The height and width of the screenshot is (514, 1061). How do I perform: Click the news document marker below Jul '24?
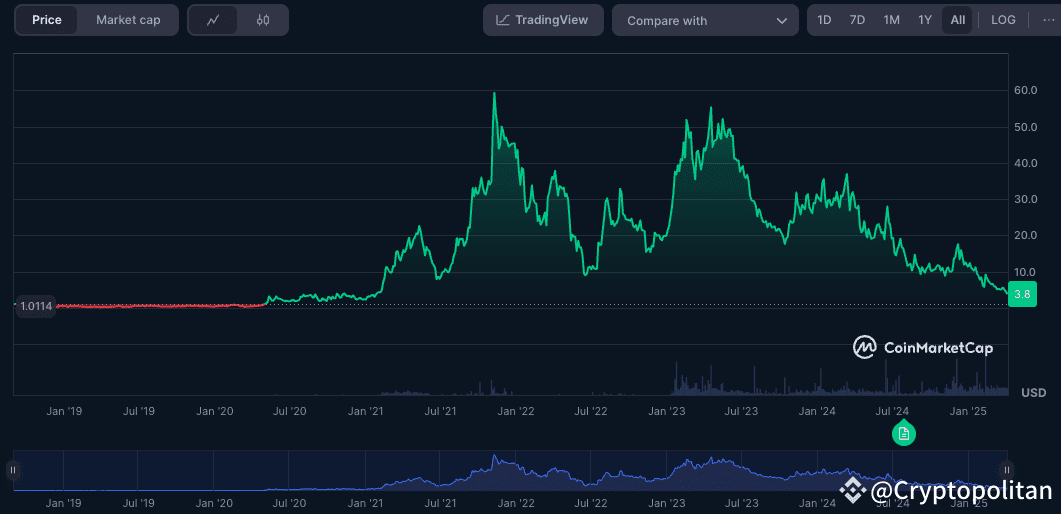[903, 432]
